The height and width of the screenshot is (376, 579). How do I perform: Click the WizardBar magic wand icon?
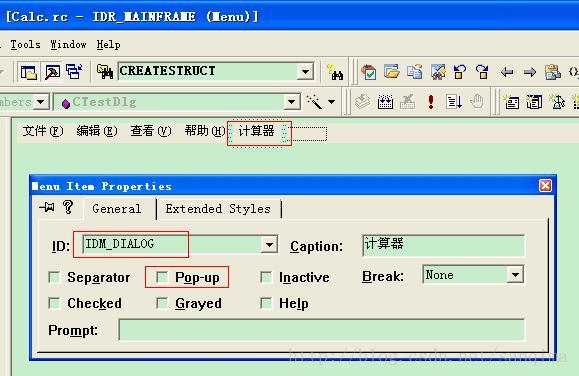(314, 102)
